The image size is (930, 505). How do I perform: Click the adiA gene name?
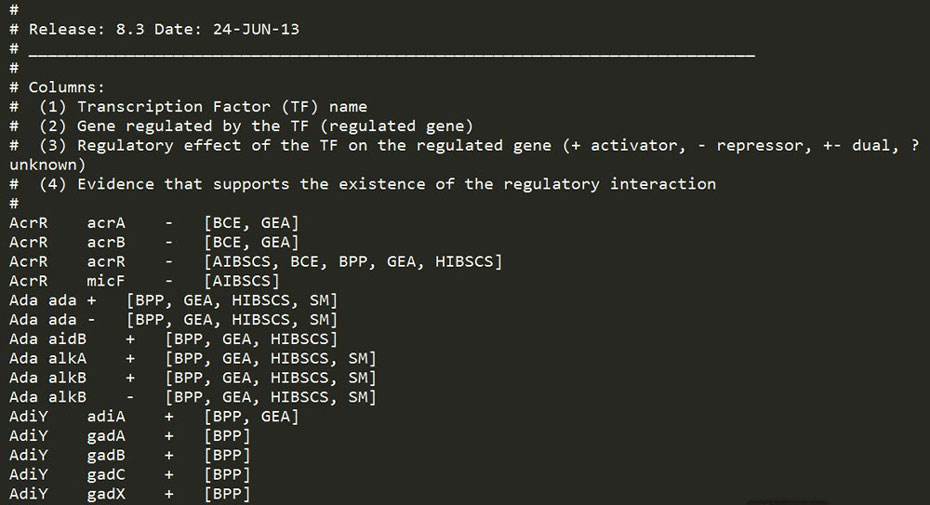(106, 417)
